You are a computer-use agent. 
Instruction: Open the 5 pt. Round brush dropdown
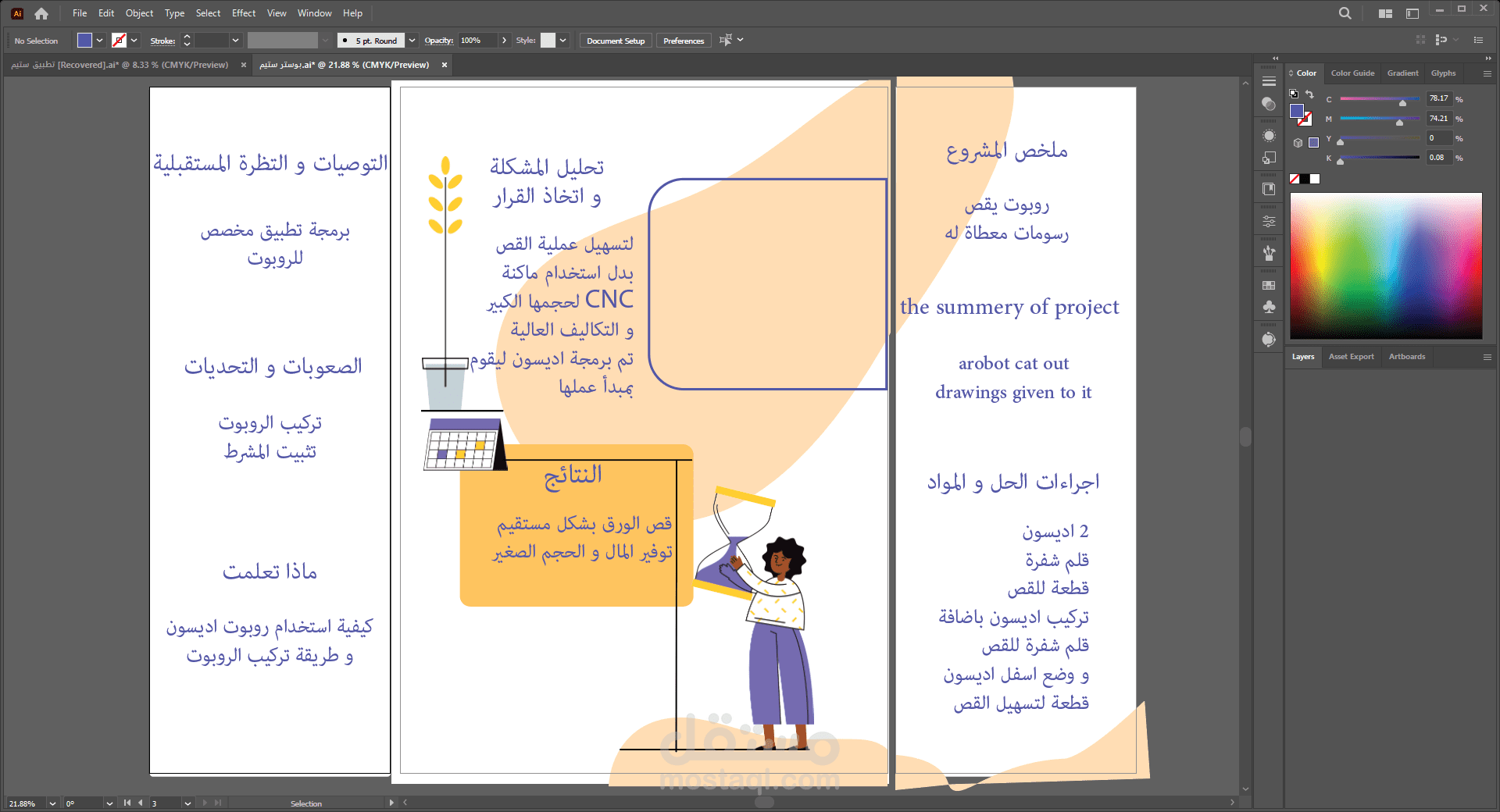[412, 41]
